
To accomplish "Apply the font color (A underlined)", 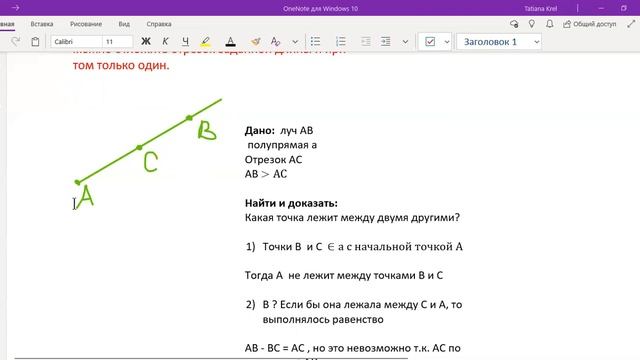I will (x=230, y=41).
